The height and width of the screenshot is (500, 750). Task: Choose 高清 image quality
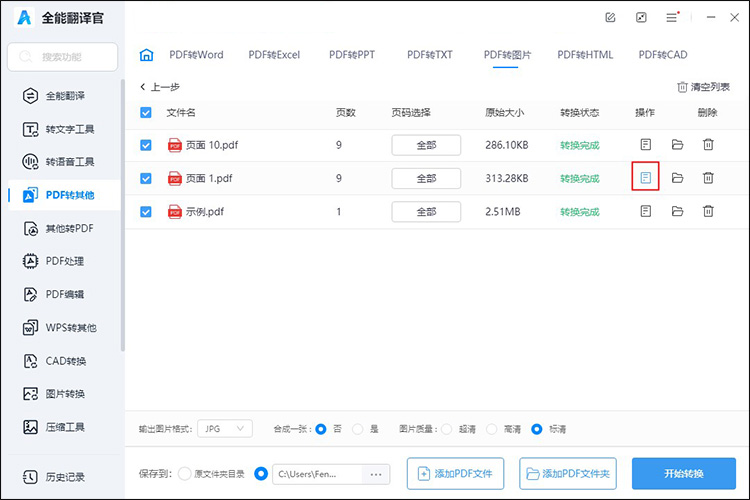point(491,429)
